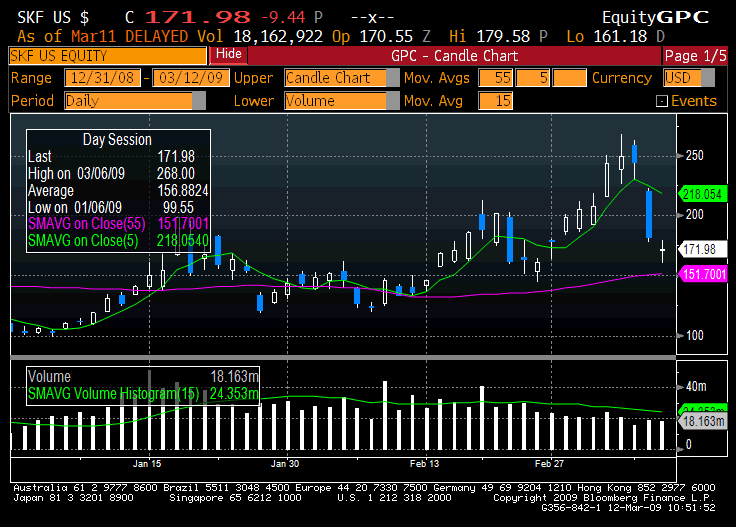
Task: Click the Page 1/5 indicator
Action: point(695,56)
